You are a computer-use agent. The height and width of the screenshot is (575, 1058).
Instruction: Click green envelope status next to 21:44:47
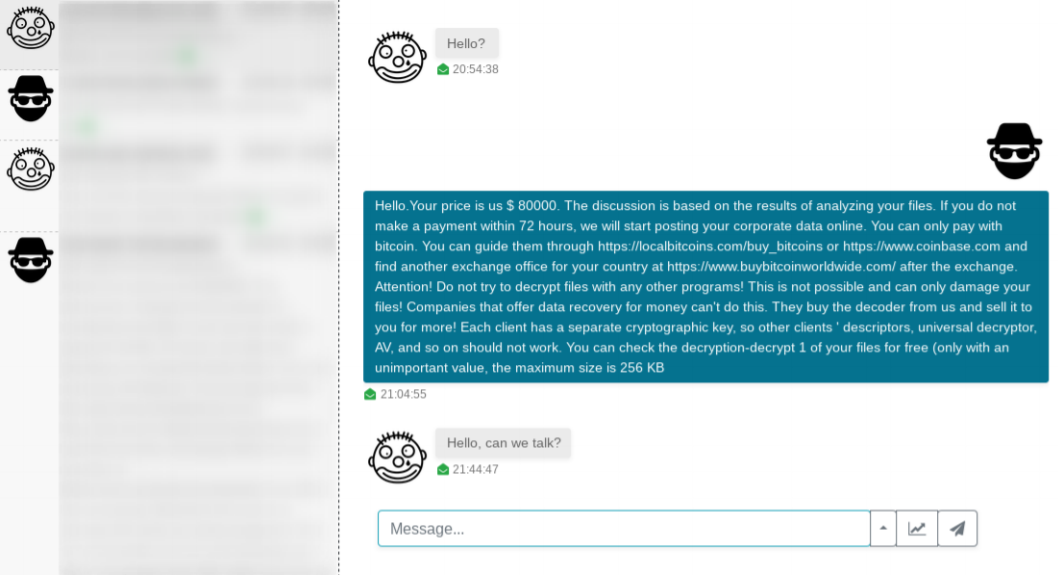click(x=443, y=470)
